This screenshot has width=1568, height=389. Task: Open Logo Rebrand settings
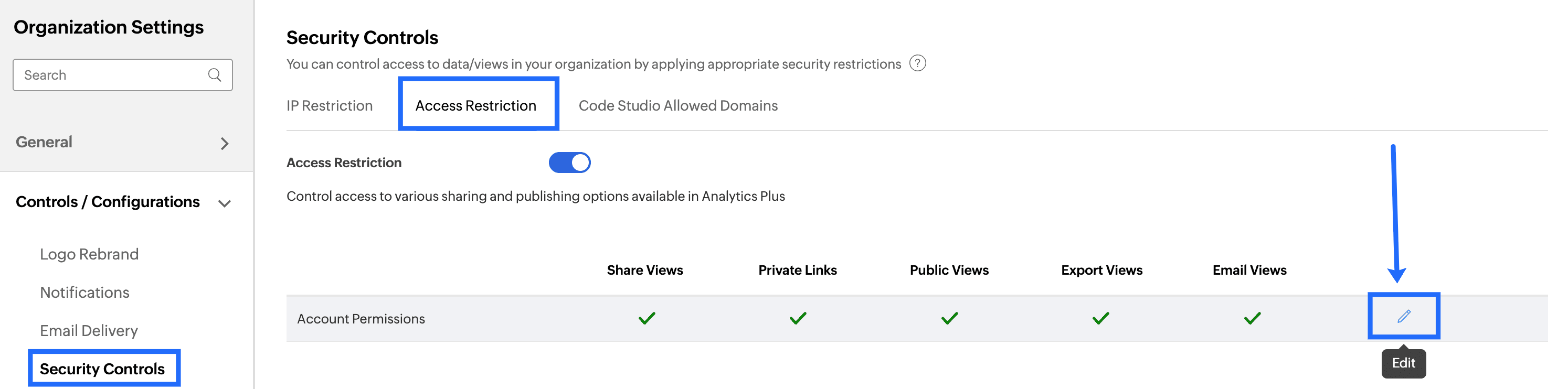(x=89, y=254)
